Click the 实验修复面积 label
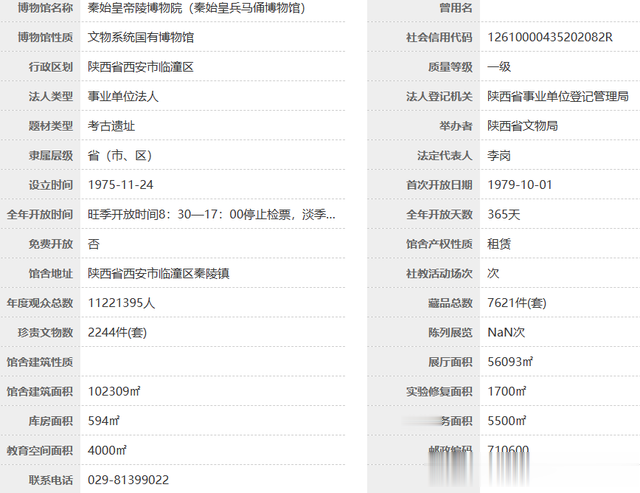 coord(439,391)
